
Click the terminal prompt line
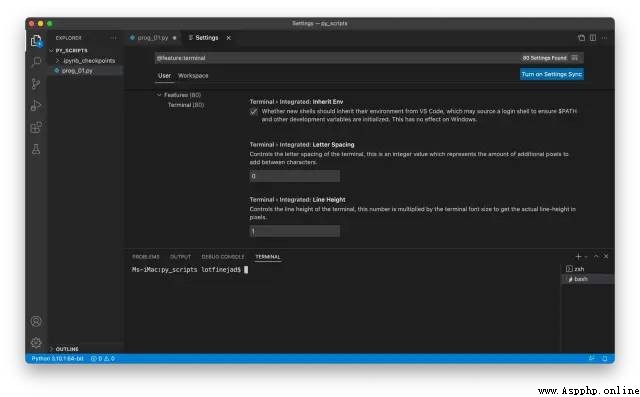[x=190, y=270]
